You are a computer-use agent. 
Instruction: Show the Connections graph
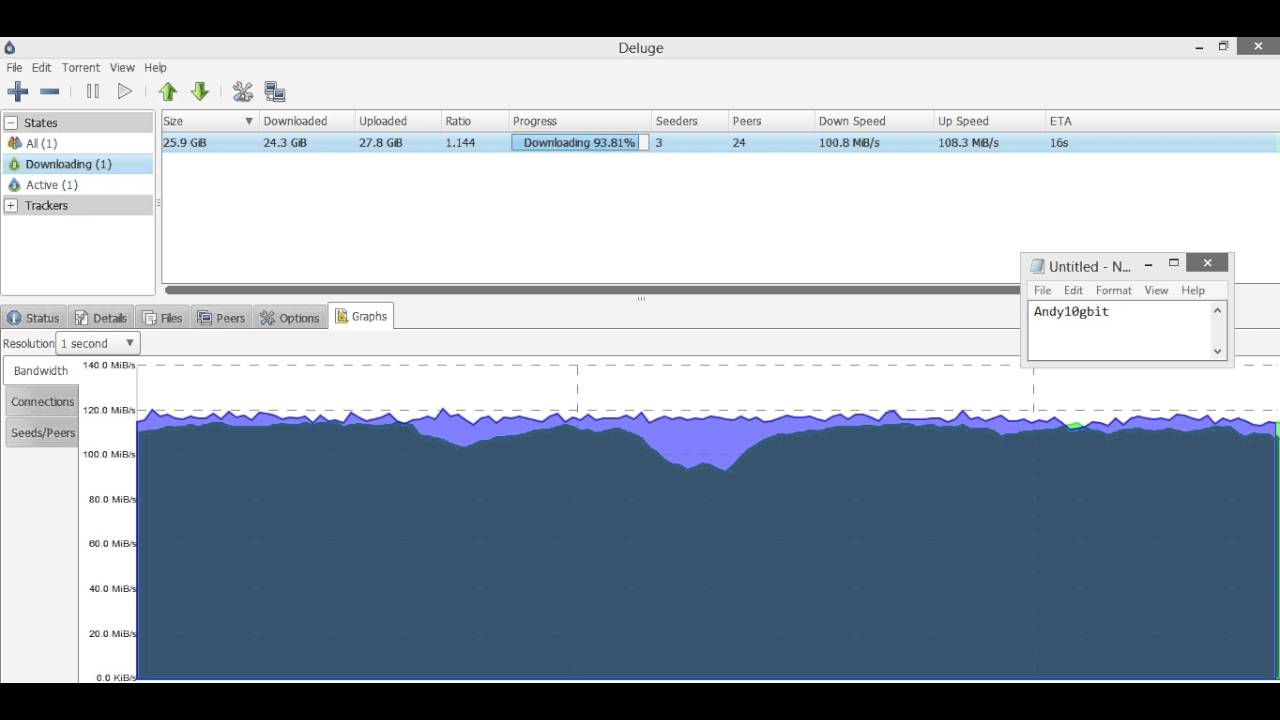click(42, 402)
